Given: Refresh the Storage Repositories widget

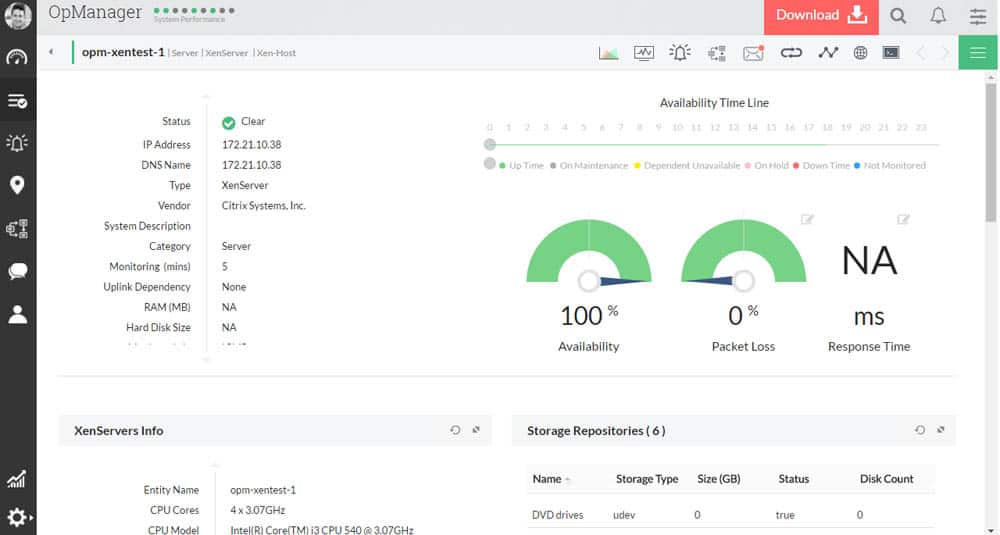Looking at the screenshot, I should coord(920,430).
